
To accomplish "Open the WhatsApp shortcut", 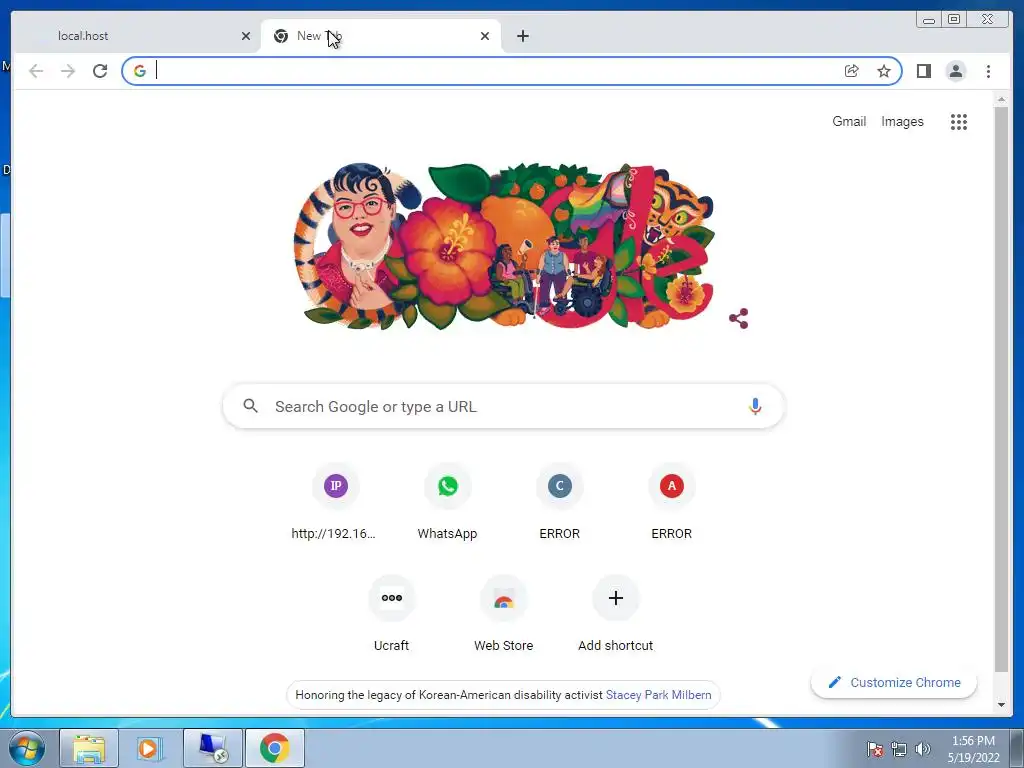I will click(447, 504).
